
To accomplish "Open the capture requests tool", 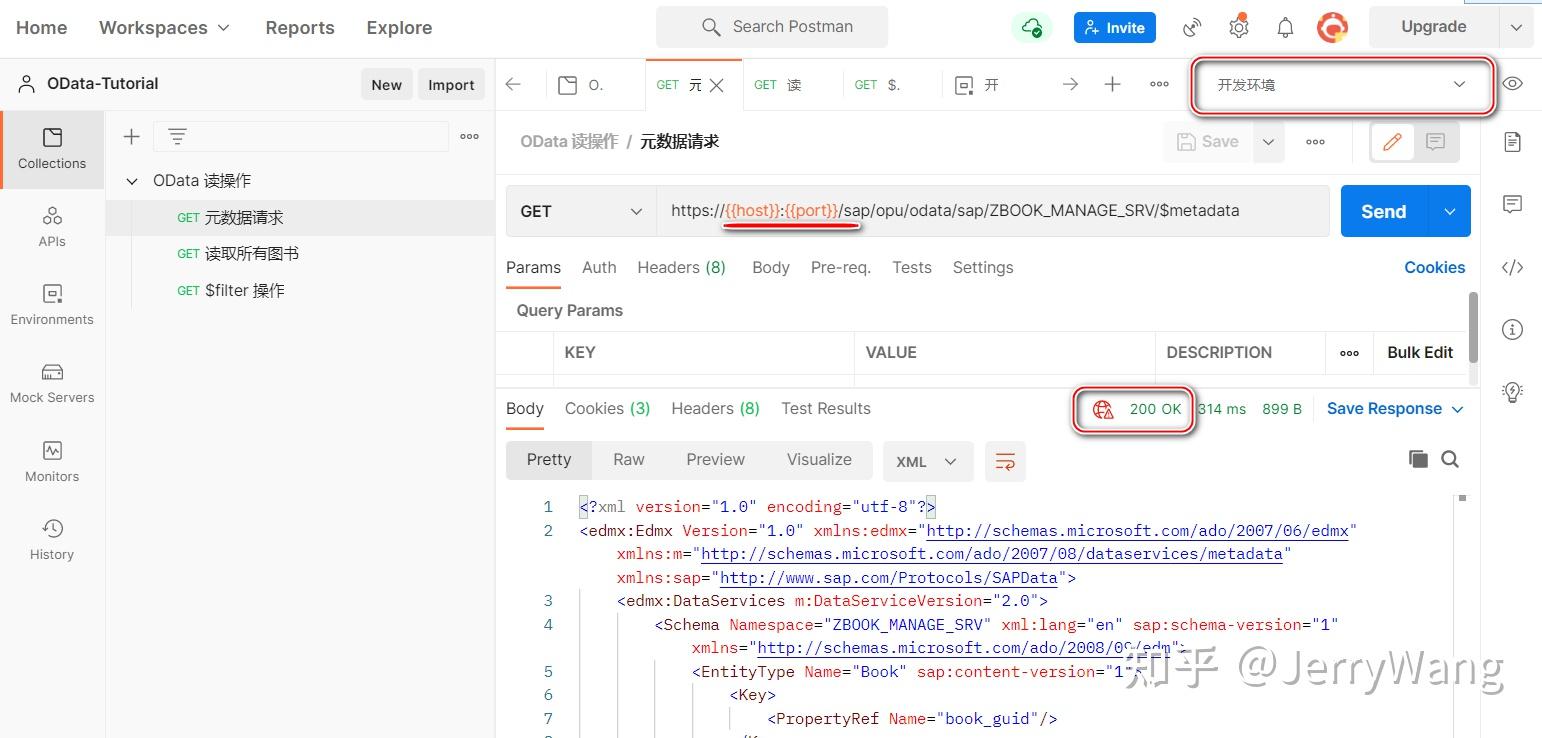I will pyautogui.click(x=1191, y=27).
